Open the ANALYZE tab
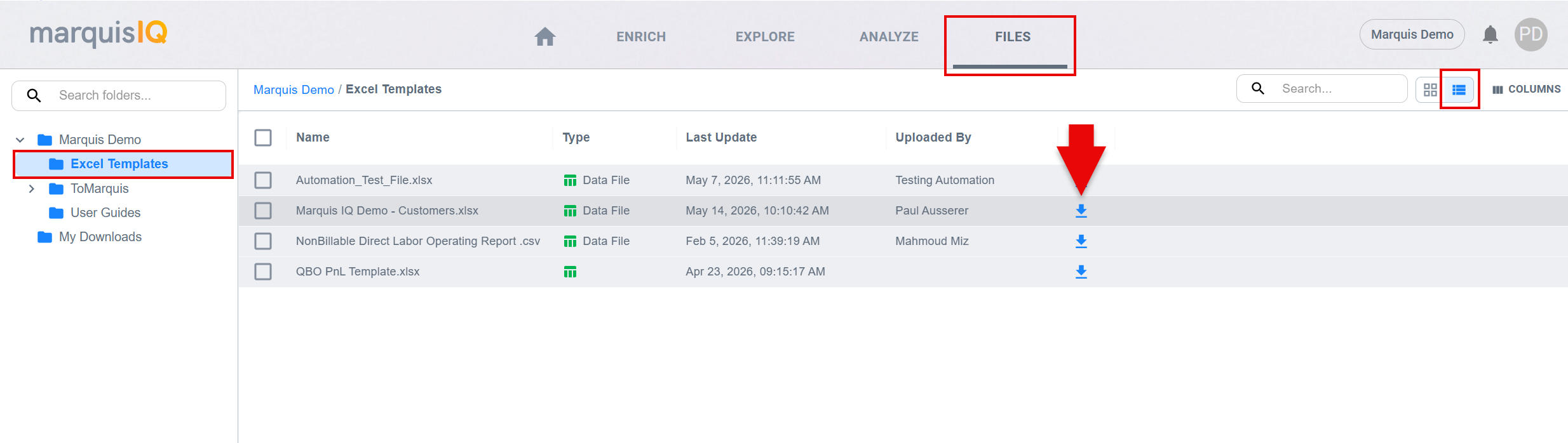Screen dimensions: 1568x443 coord(889,37)
